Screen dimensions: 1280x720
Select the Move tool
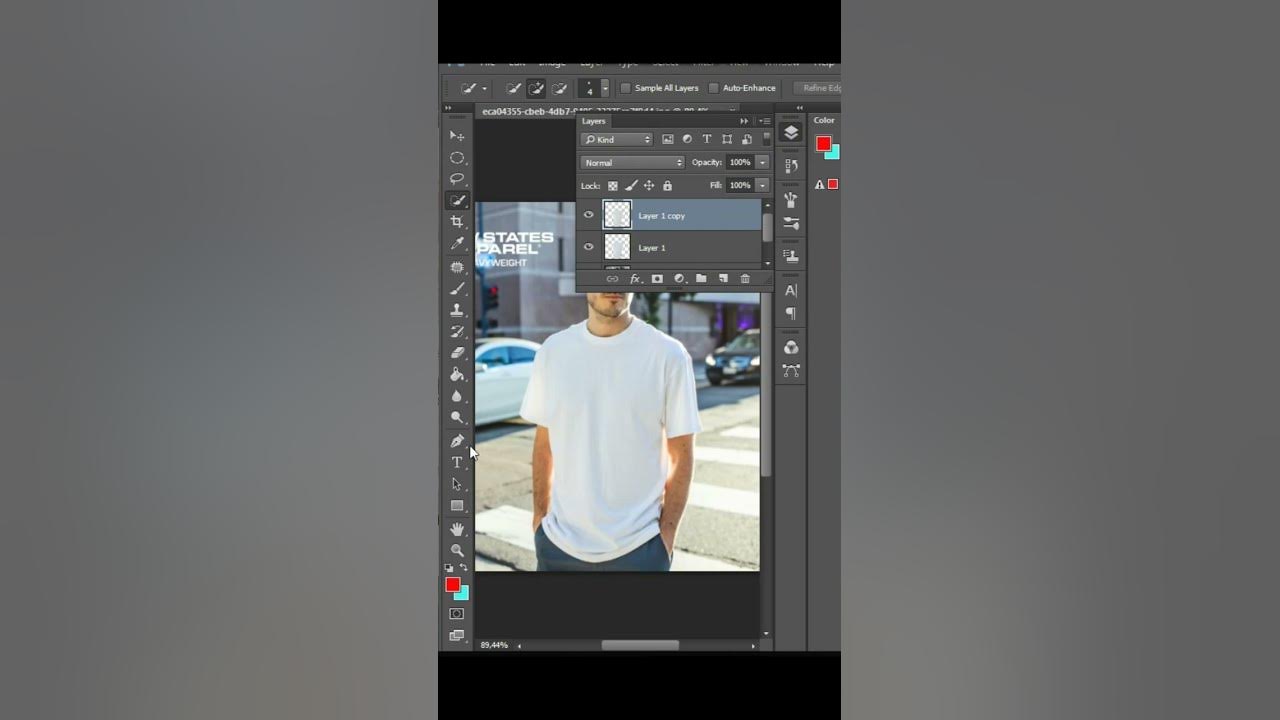point(457,136)
